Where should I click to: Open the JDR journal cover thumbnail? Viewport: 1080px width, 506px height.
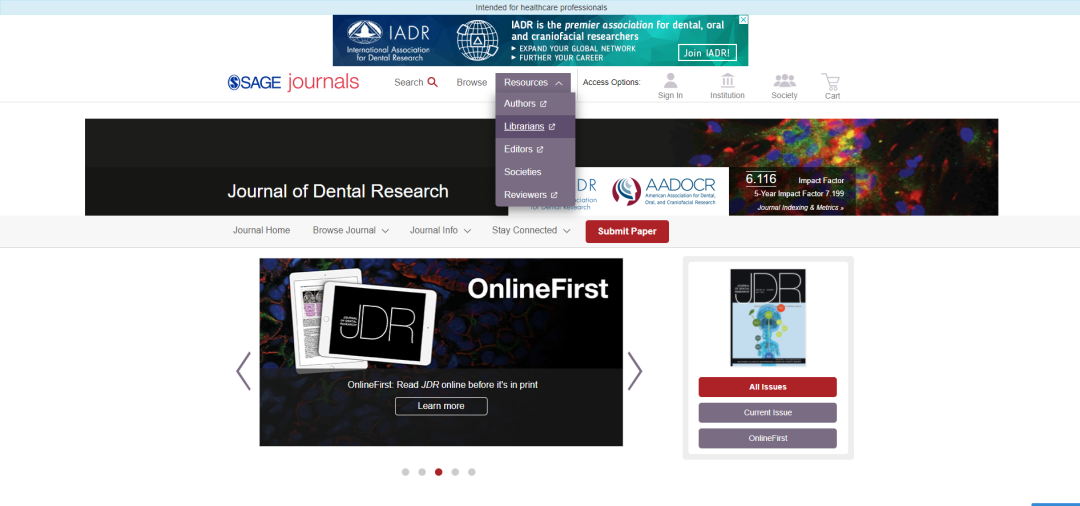(x=767, y=316)
